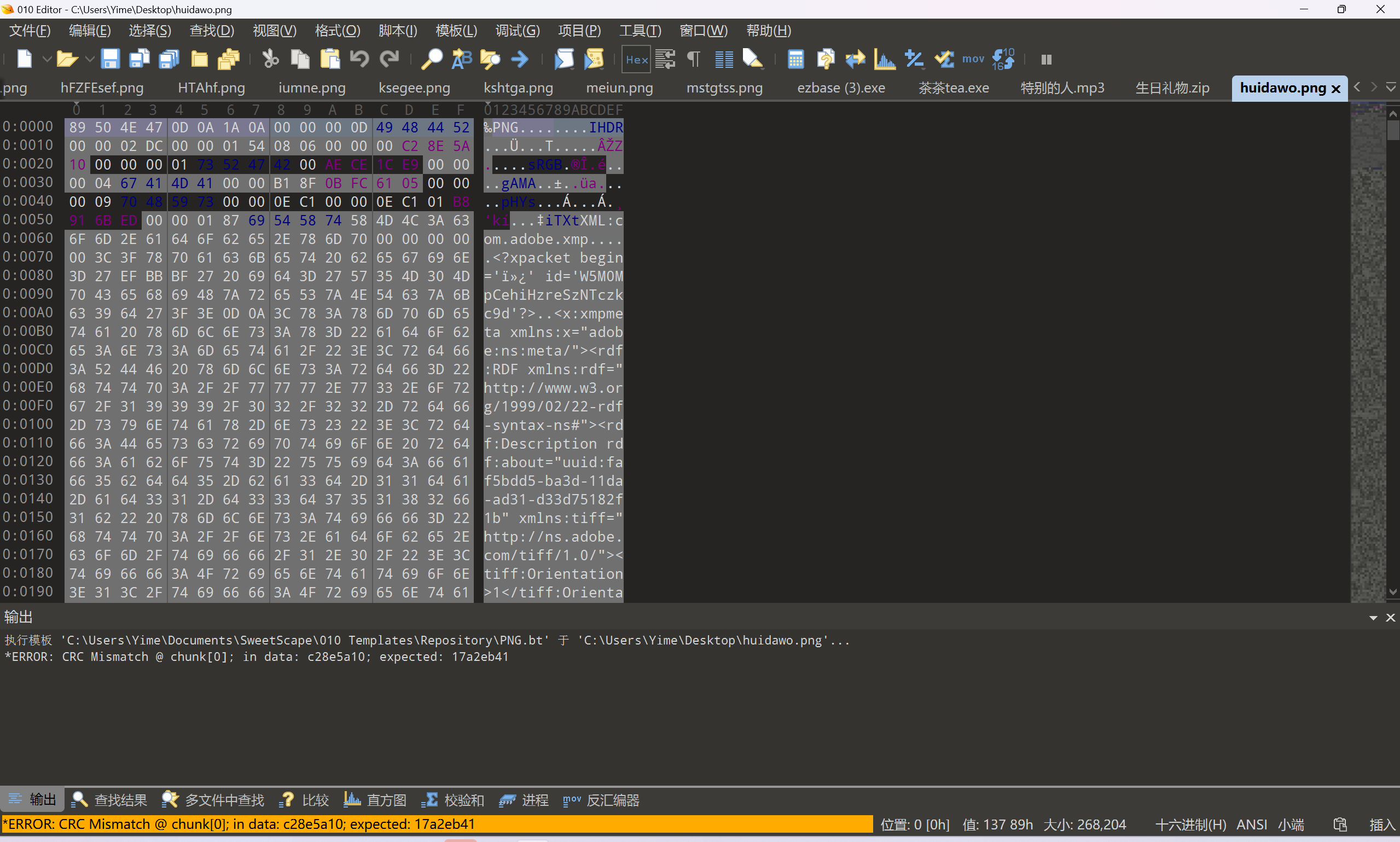
Task: Open the 模板(L) menu
Action: tap(456, 31)
